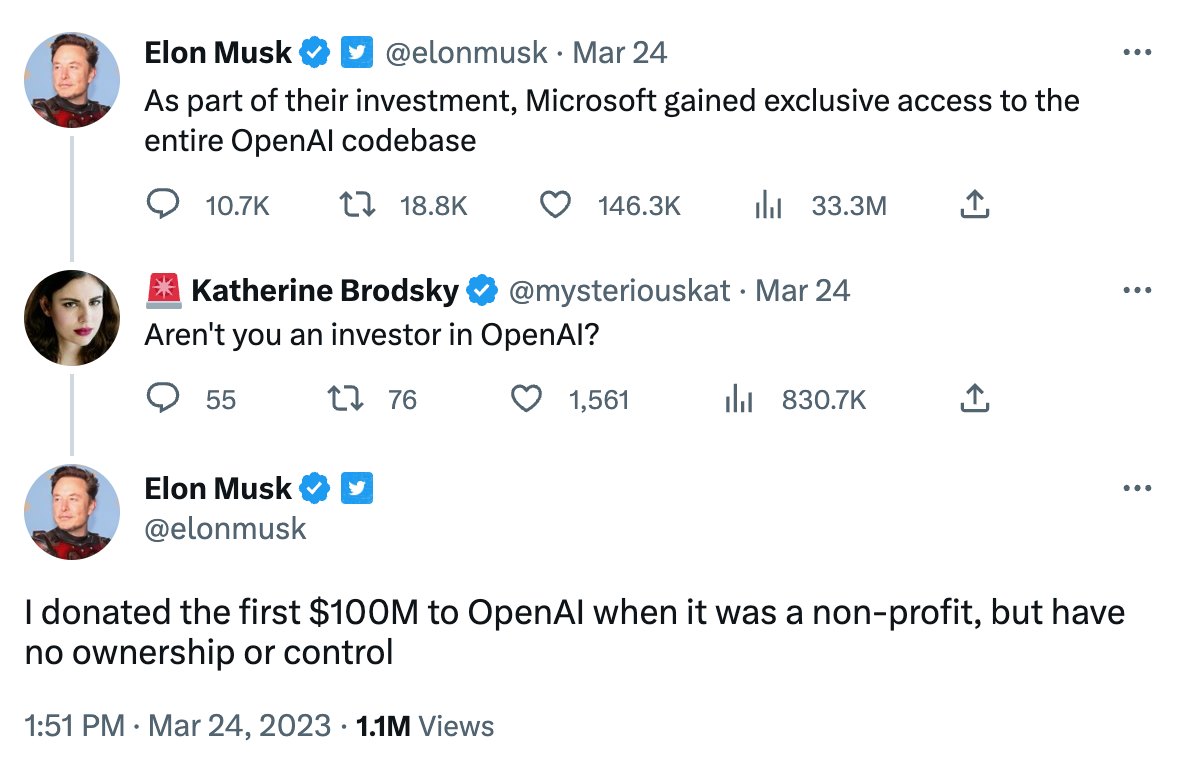This screenshot has width=1184, height=768.
Task: Share Katherine Brodsky's tweet
Action: tap(974, 400)
